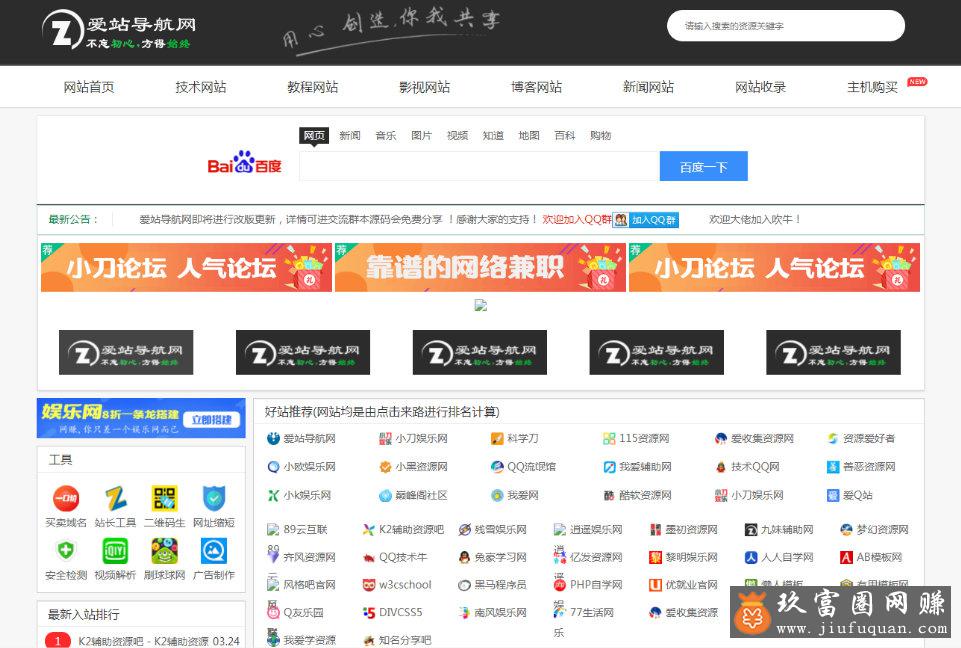
Task: Open the 爱站导航网 link in recommendations
Action: click(x=310, y=438)
